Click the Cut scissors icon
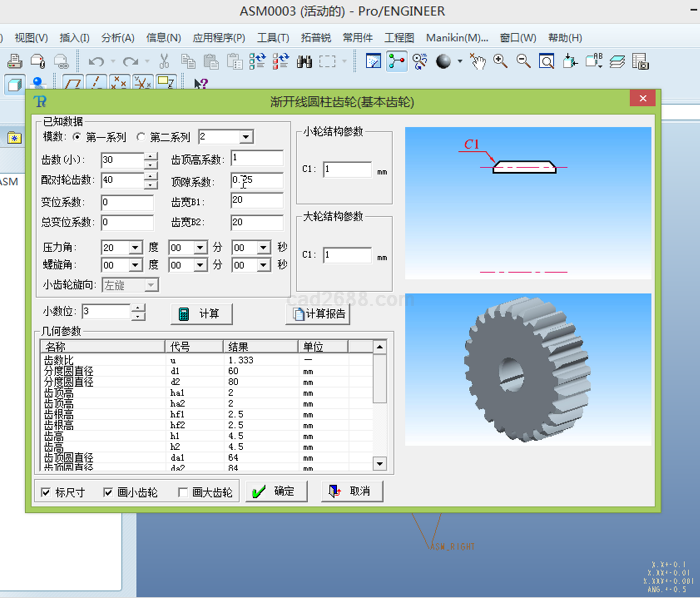The image size is (700, 598). 164,62
